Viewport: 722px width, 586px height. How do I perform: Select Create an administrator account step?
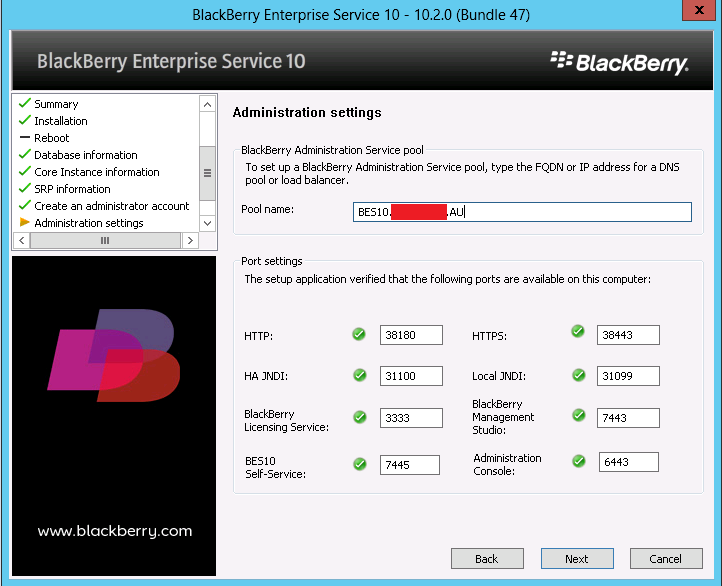tap(111, 206)
